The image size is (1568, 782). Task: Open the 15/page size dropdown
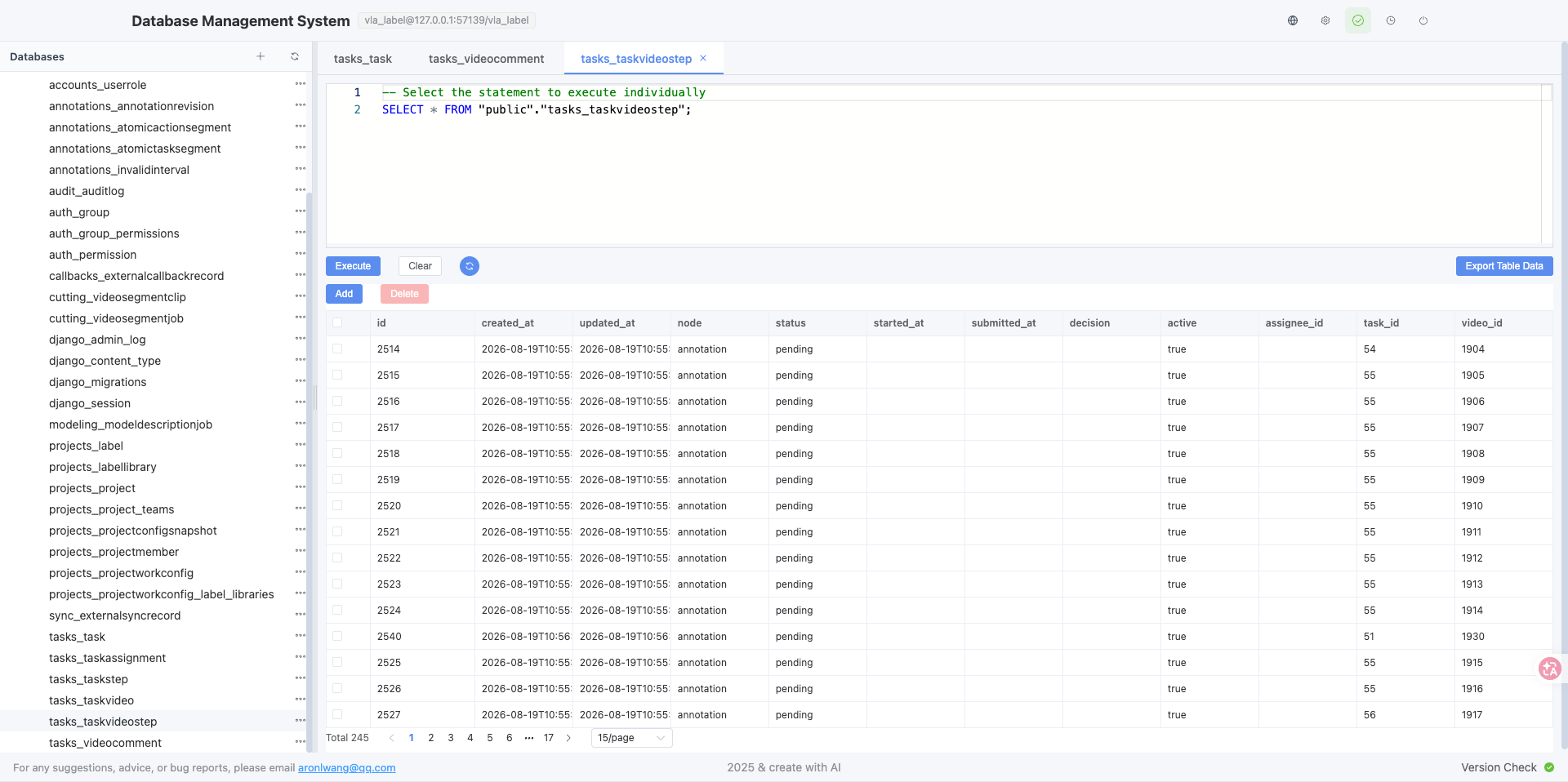[x=631, y=738]
